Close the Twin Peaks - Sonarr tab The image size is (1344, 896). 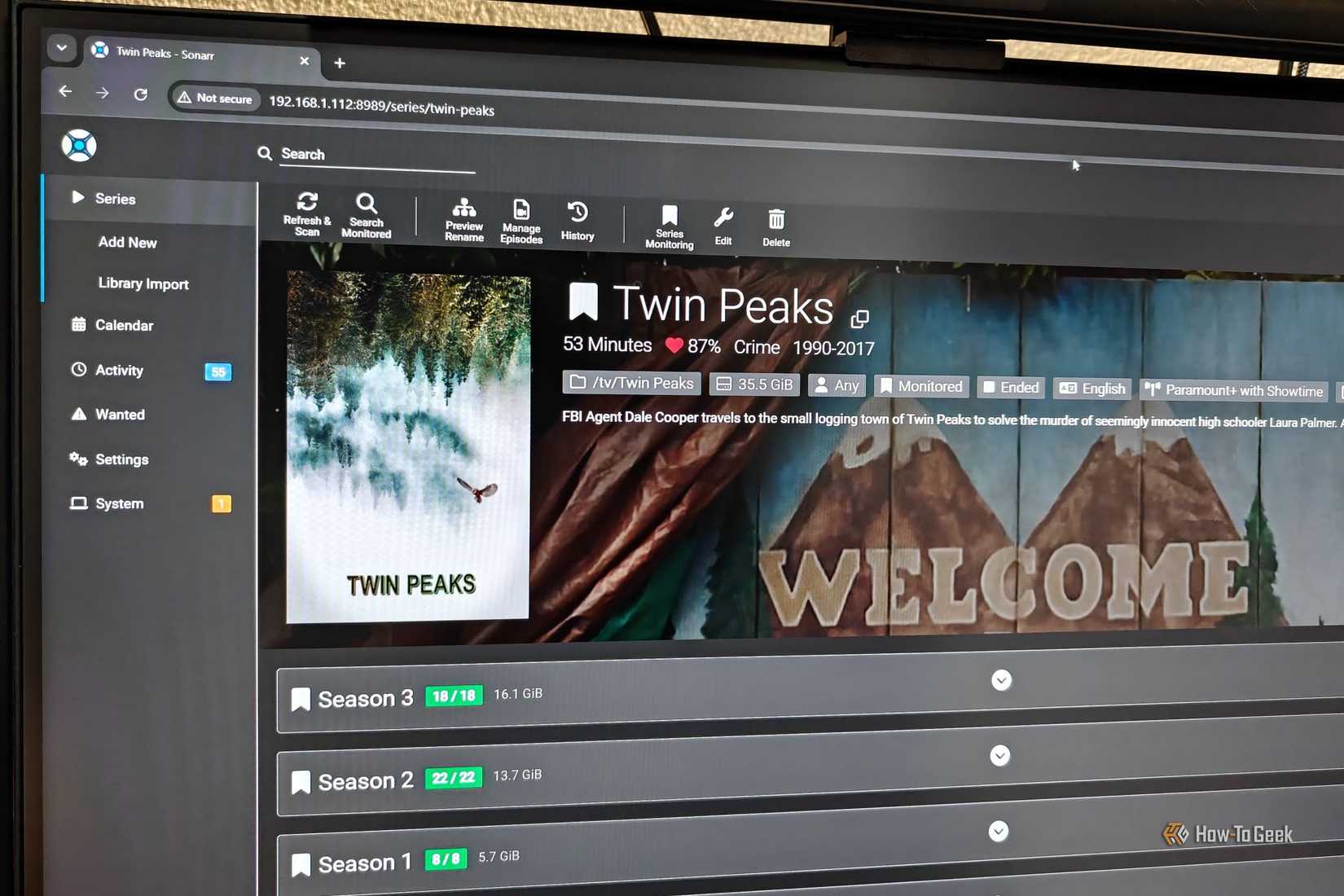[304, 61]
